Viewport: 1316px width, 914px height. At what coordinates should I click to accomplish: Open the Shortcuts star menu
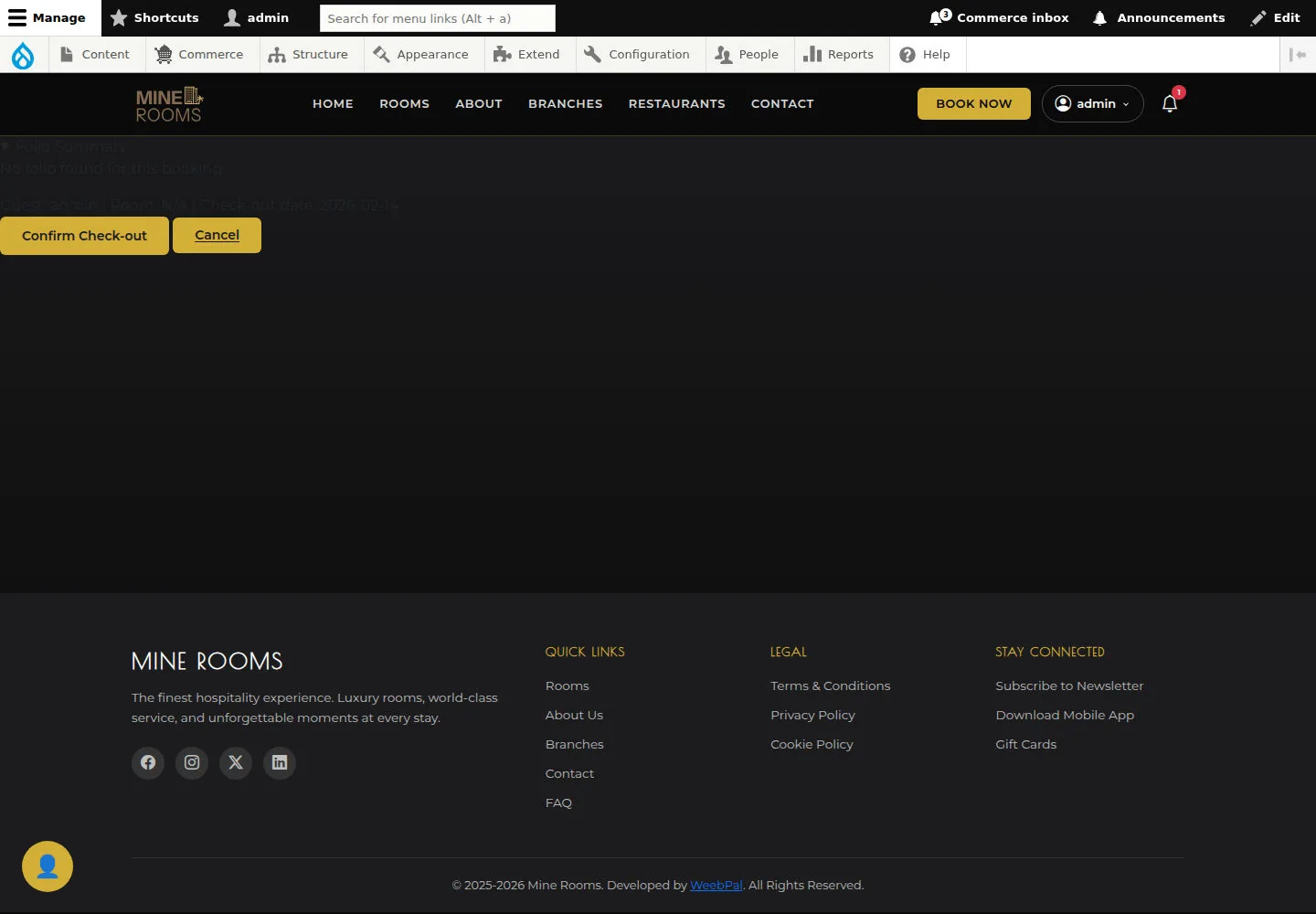click(154, 17)
